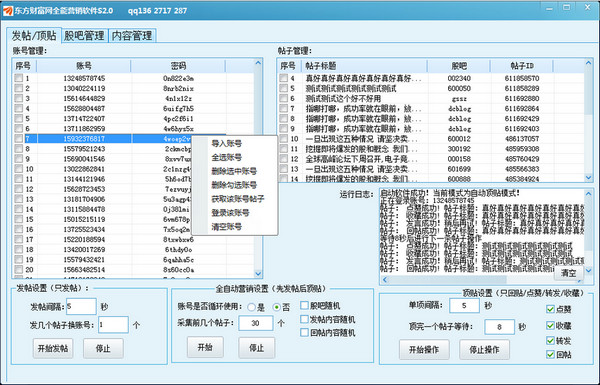600x385 pixels.
Task: Tick checkbox for post row 10
Action: coord(284,138)
